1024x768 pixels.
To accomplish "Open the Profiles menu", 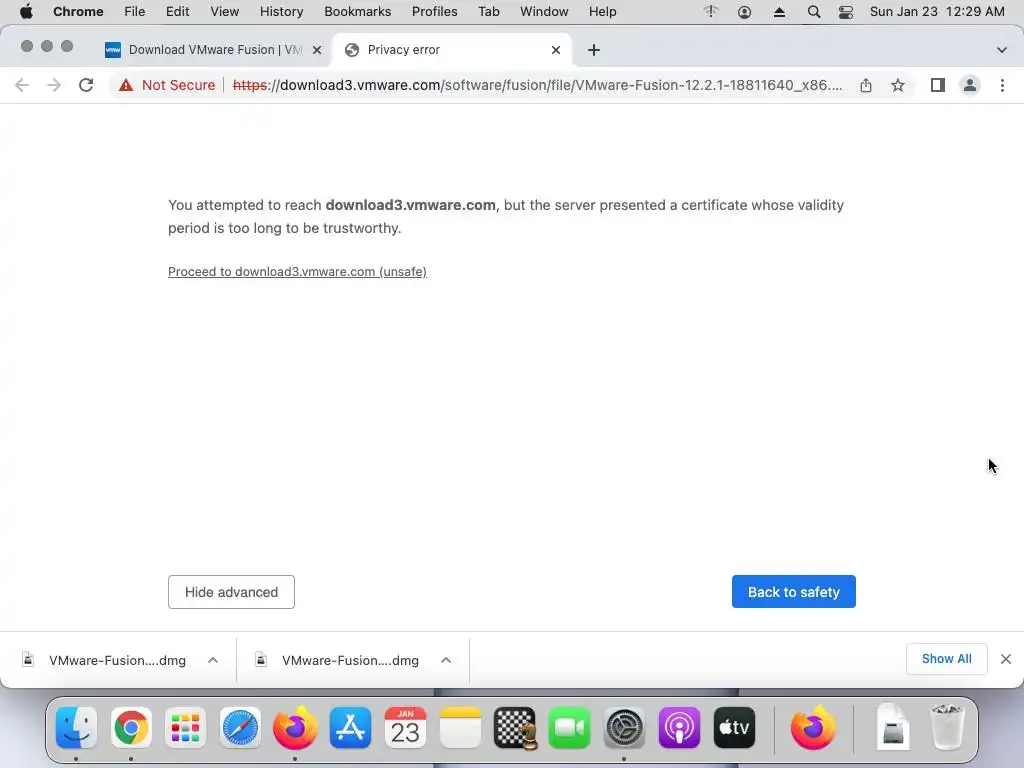I will (x=434, y=12).
